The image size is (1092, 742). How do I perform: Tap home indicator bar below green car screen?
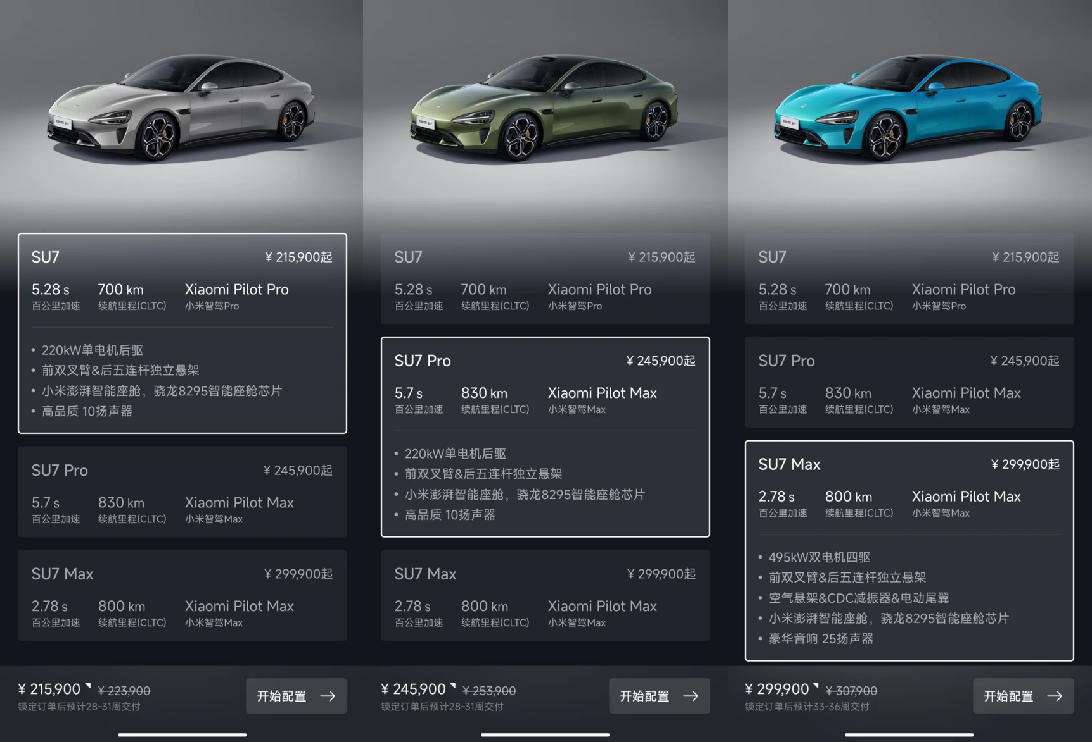coord(545,734)
